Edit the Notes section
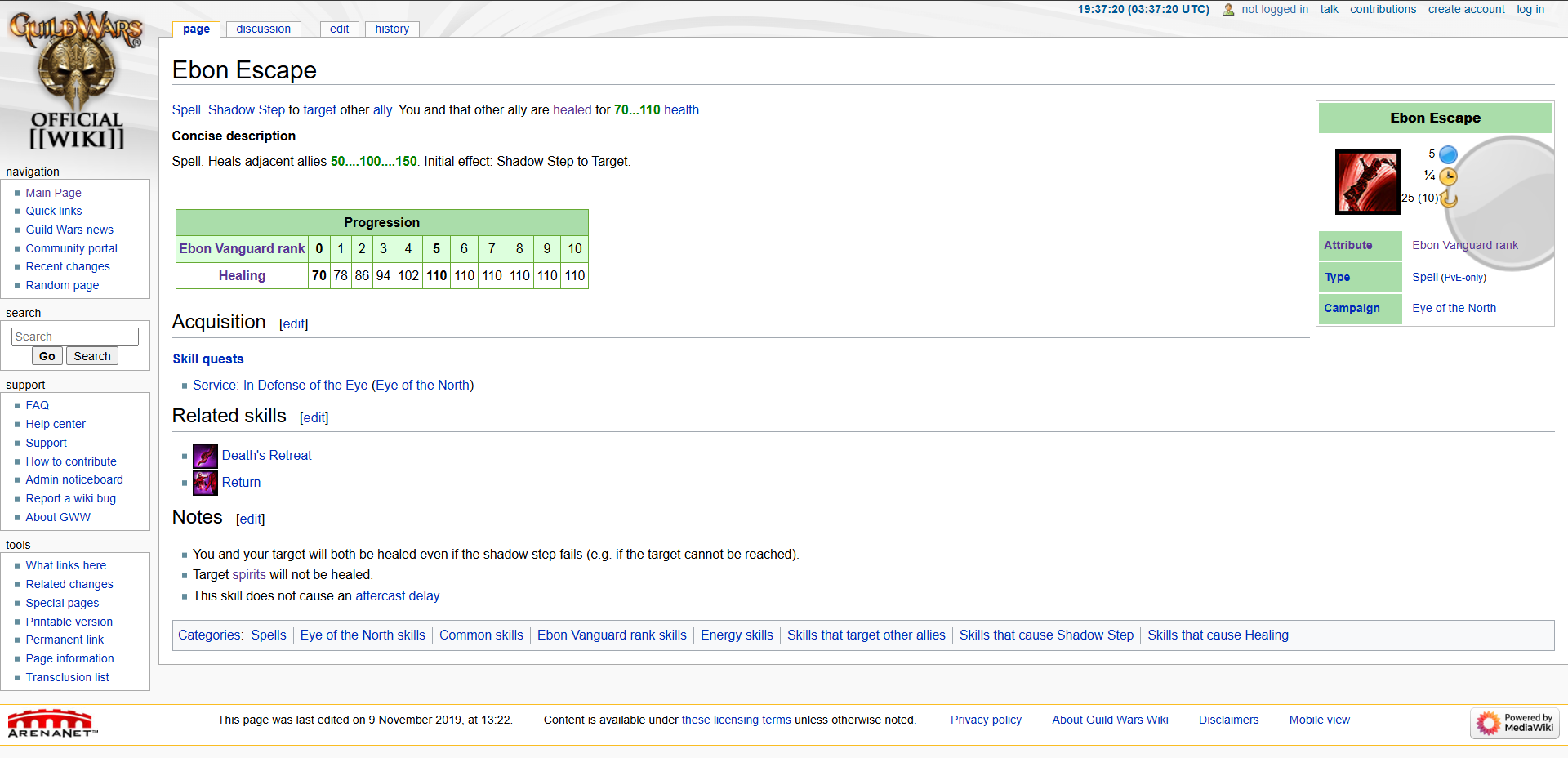The image size is (1568, 758). [251, 519]
